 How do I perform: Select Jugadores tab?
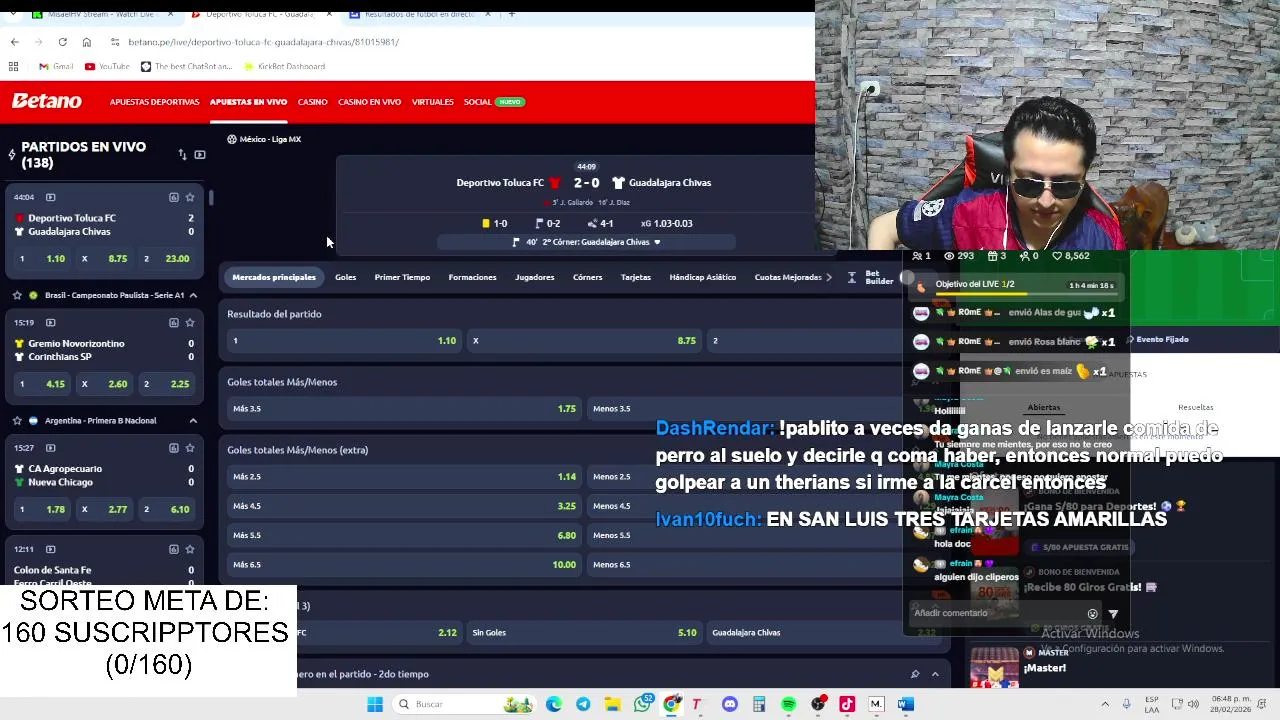click(534, 277)
